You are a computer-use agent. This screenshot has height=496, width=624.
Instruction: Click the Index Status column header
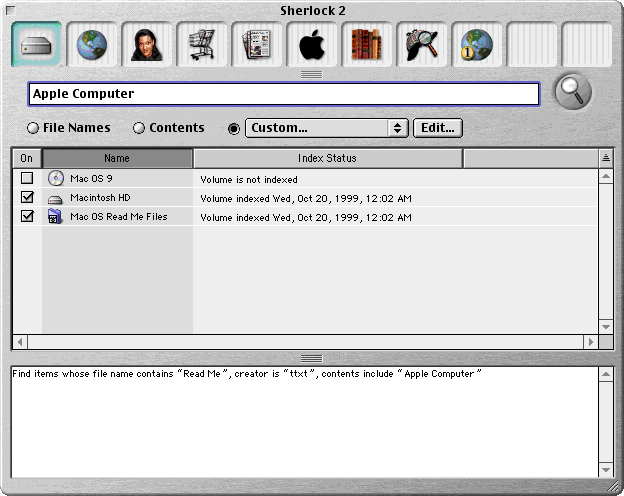coord(328,158)
